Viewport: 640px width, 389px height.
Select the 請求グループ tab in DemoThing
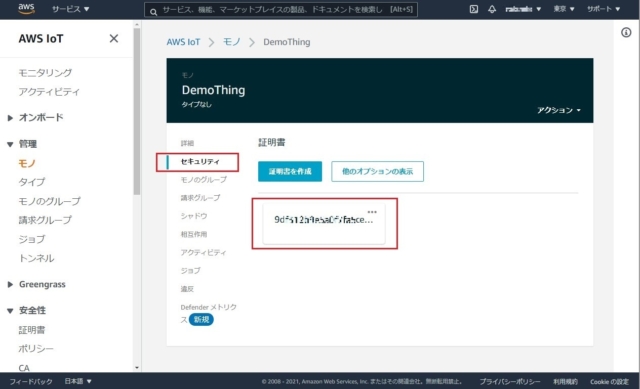[200, 198]
